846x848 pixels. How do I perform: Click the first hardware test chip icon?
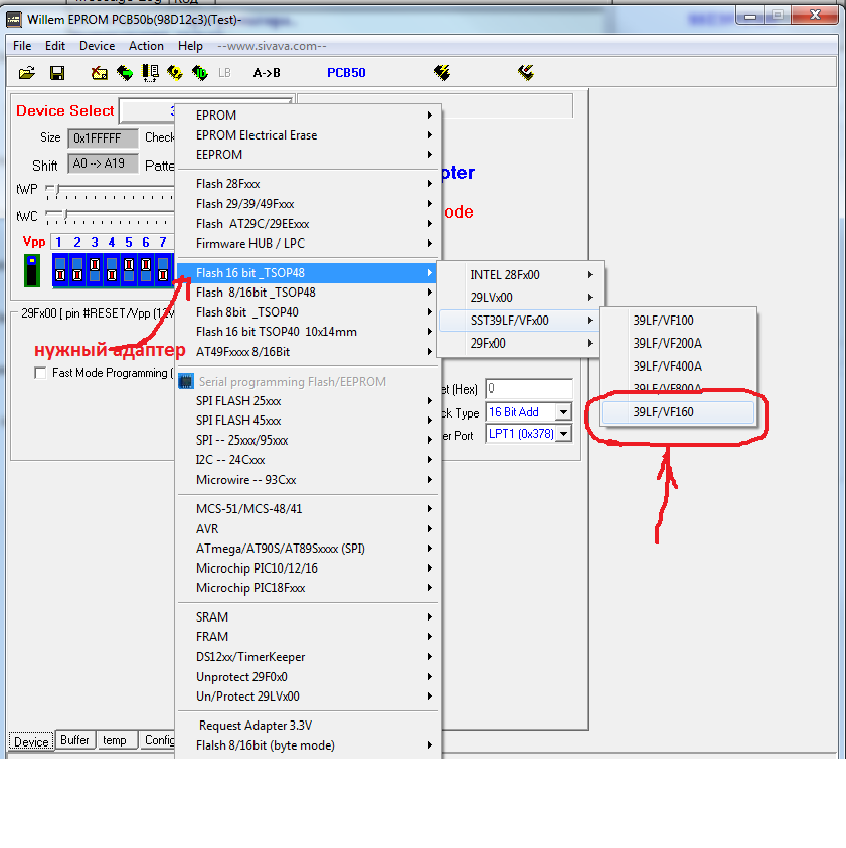(x=442, y=72)
